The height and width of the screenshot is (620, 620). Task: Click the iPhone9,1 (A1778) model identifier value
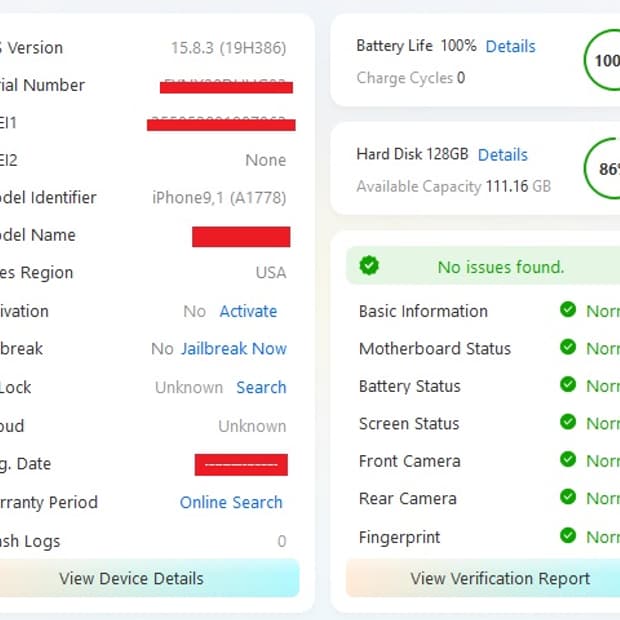coord(219,197)
